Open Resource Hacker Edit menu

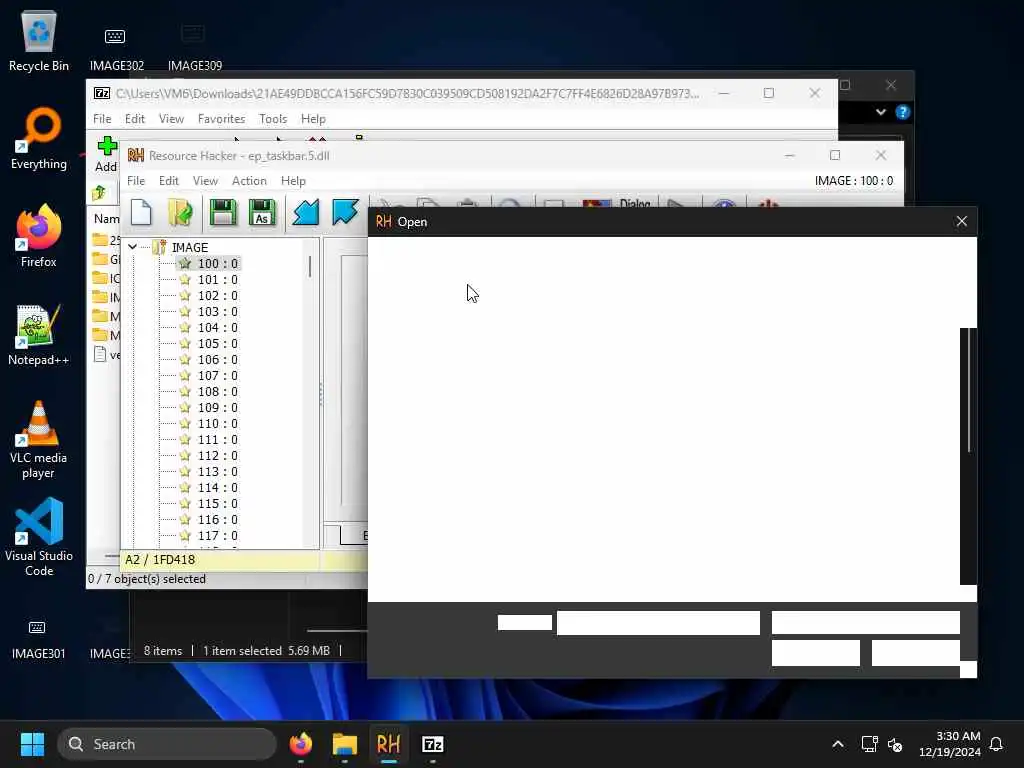tap(168, 181)
